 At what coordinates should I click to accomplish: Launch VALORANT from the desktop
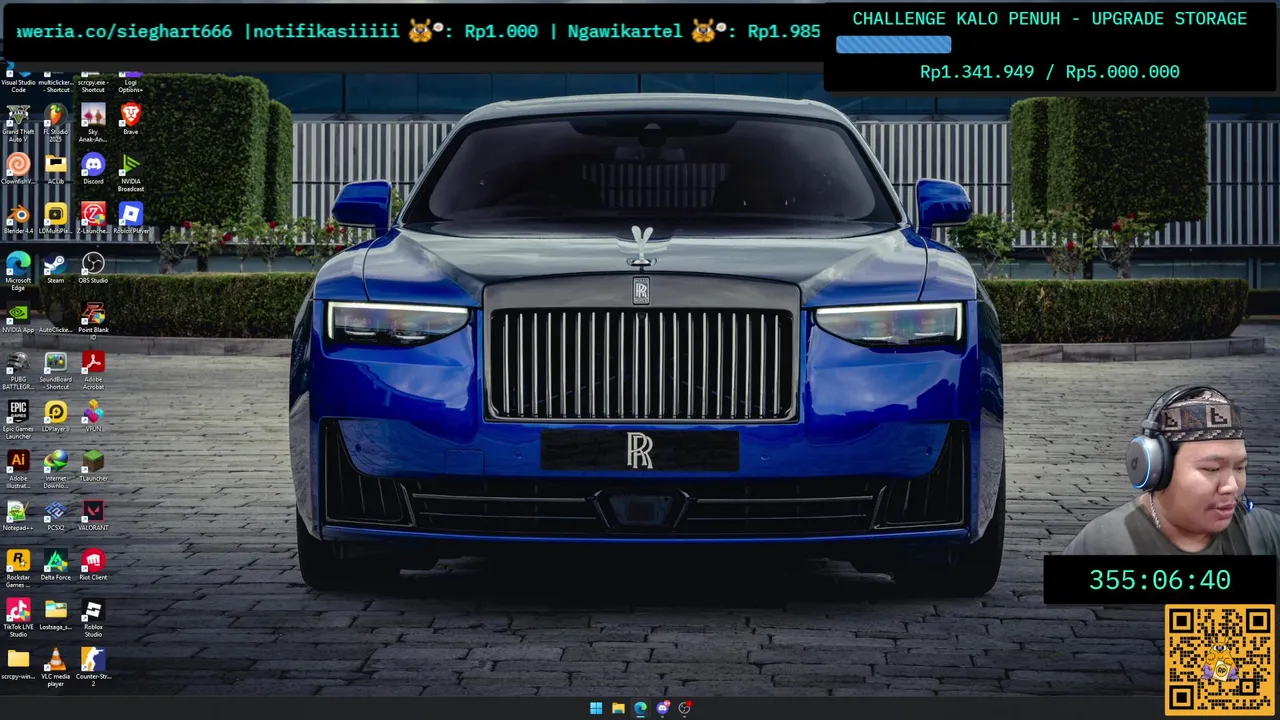pyautogui.click(x=93, y=515)
